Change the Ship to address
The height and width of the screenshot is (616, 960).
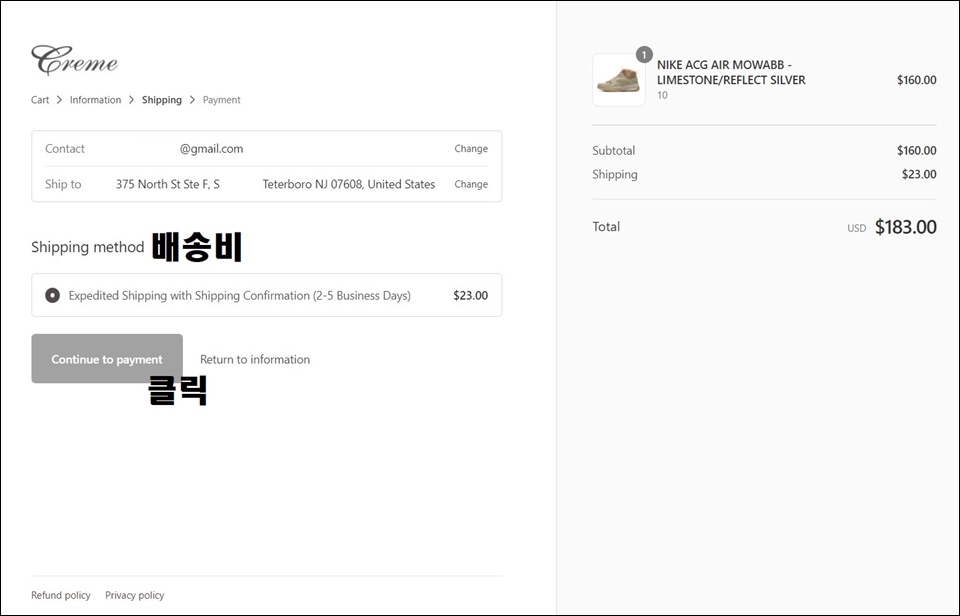[471, 184]
